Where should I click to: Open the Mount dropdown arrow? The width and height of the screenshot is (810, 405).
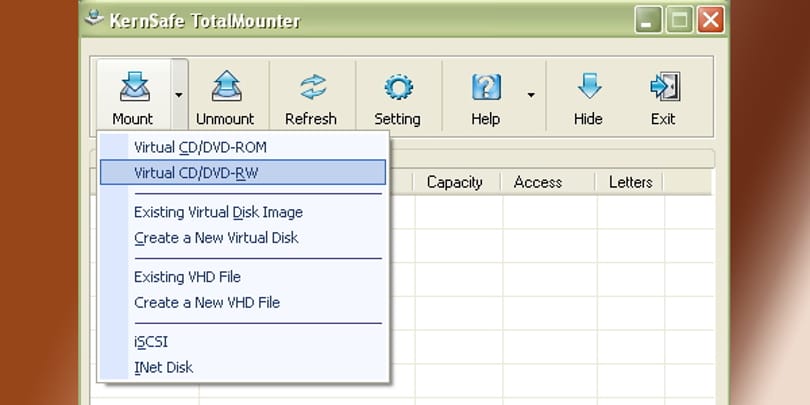tap(179, 95)
